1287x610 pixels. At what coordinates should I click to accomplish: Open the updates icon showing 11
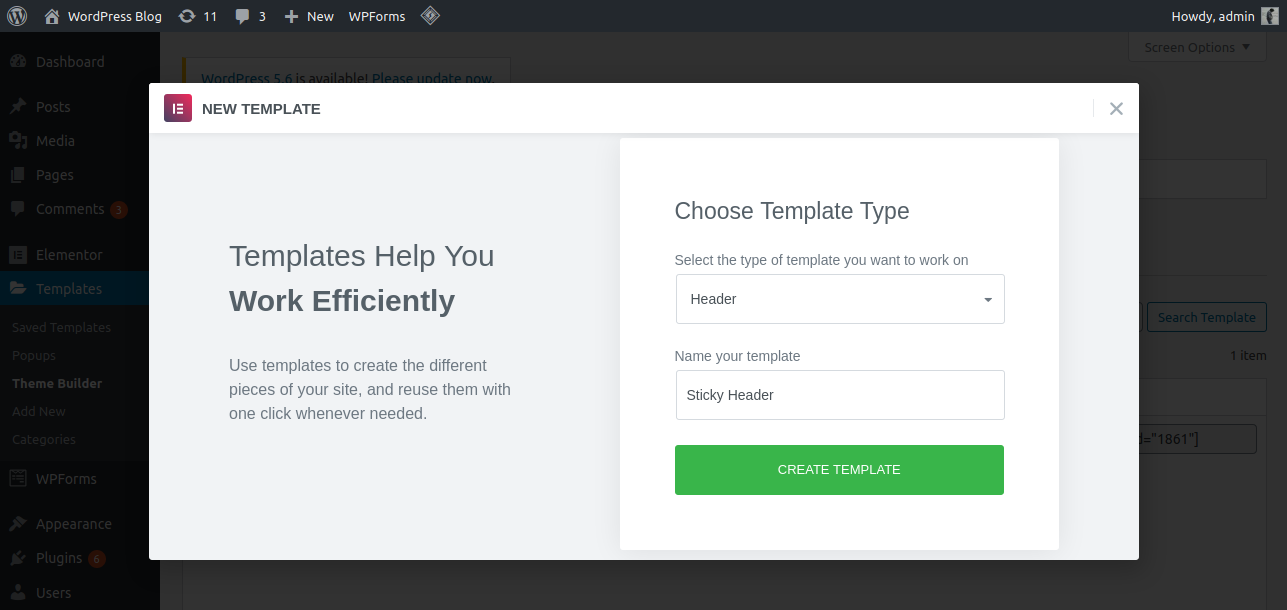coord(187,16)
